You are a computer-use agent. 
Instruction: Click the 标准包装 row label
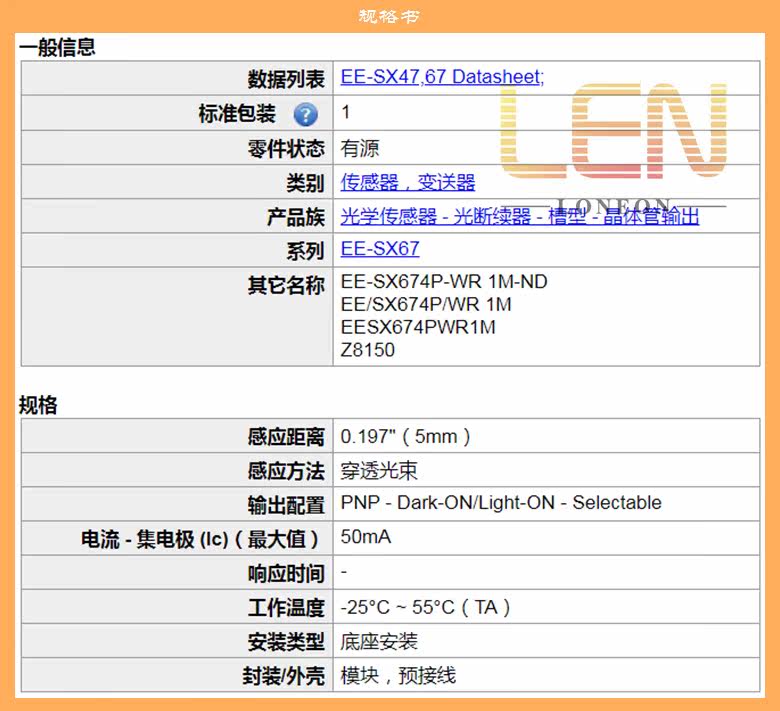click(237, 113)
